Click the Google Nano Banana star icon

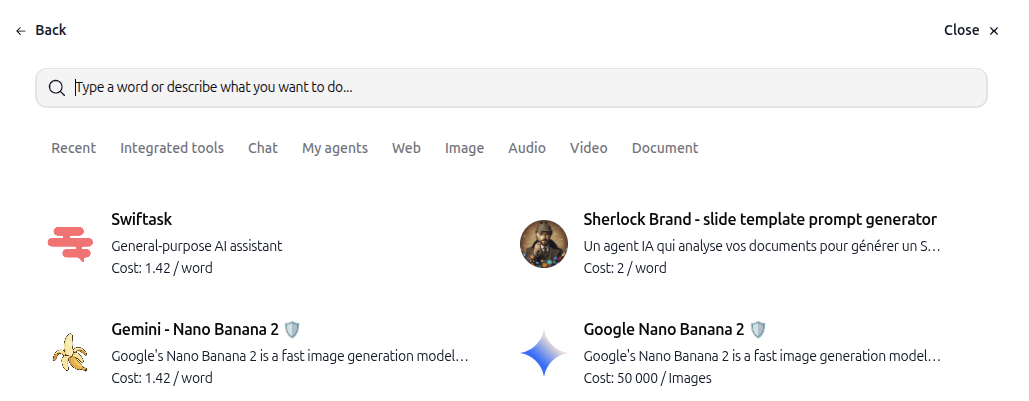[543, 353]
